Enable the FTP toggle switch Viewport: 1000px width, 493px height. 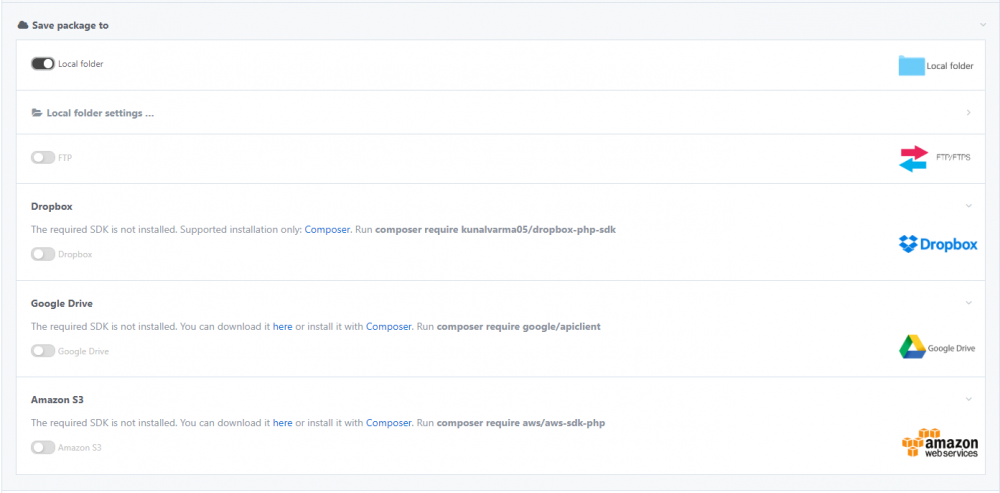(43, 158)
